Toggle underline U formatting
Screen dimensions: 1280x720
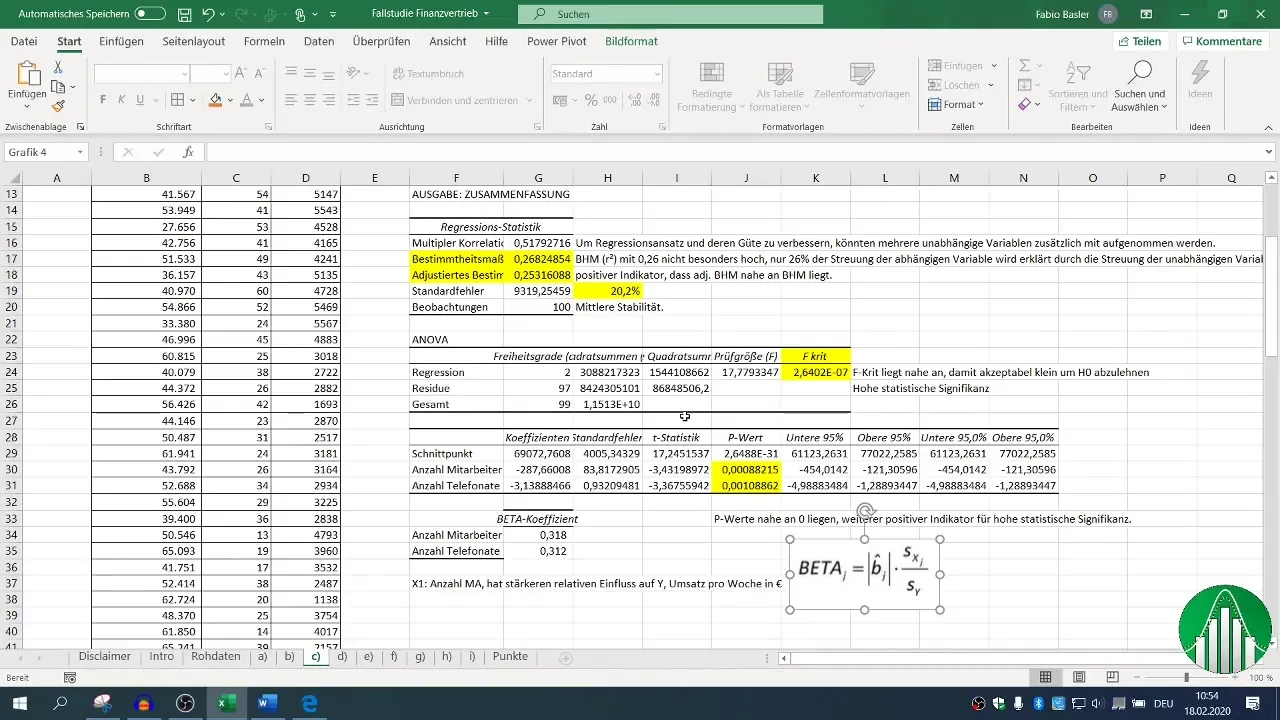tap(141, 100)
